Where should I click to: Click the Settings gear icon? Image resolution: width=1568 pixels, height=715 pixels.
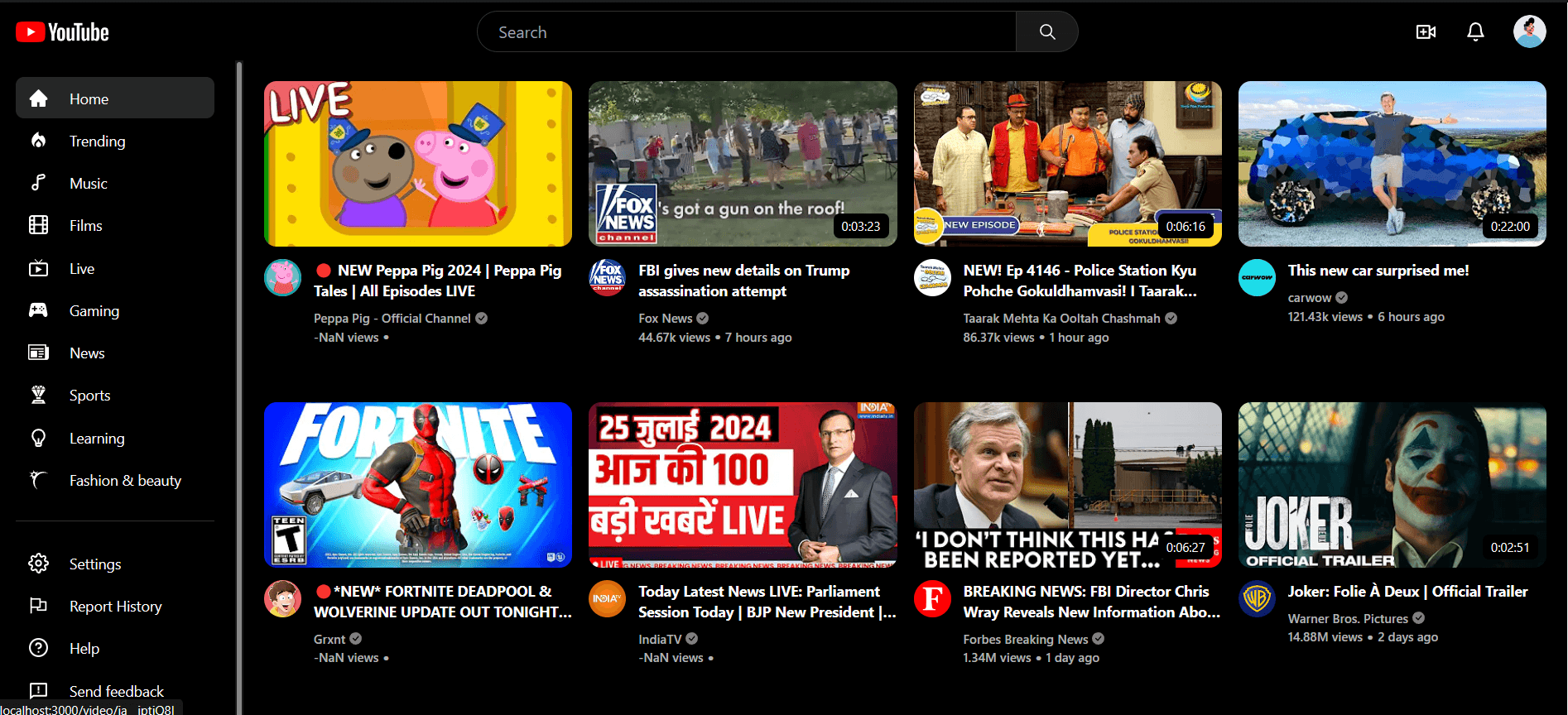[x=38, y=564]
